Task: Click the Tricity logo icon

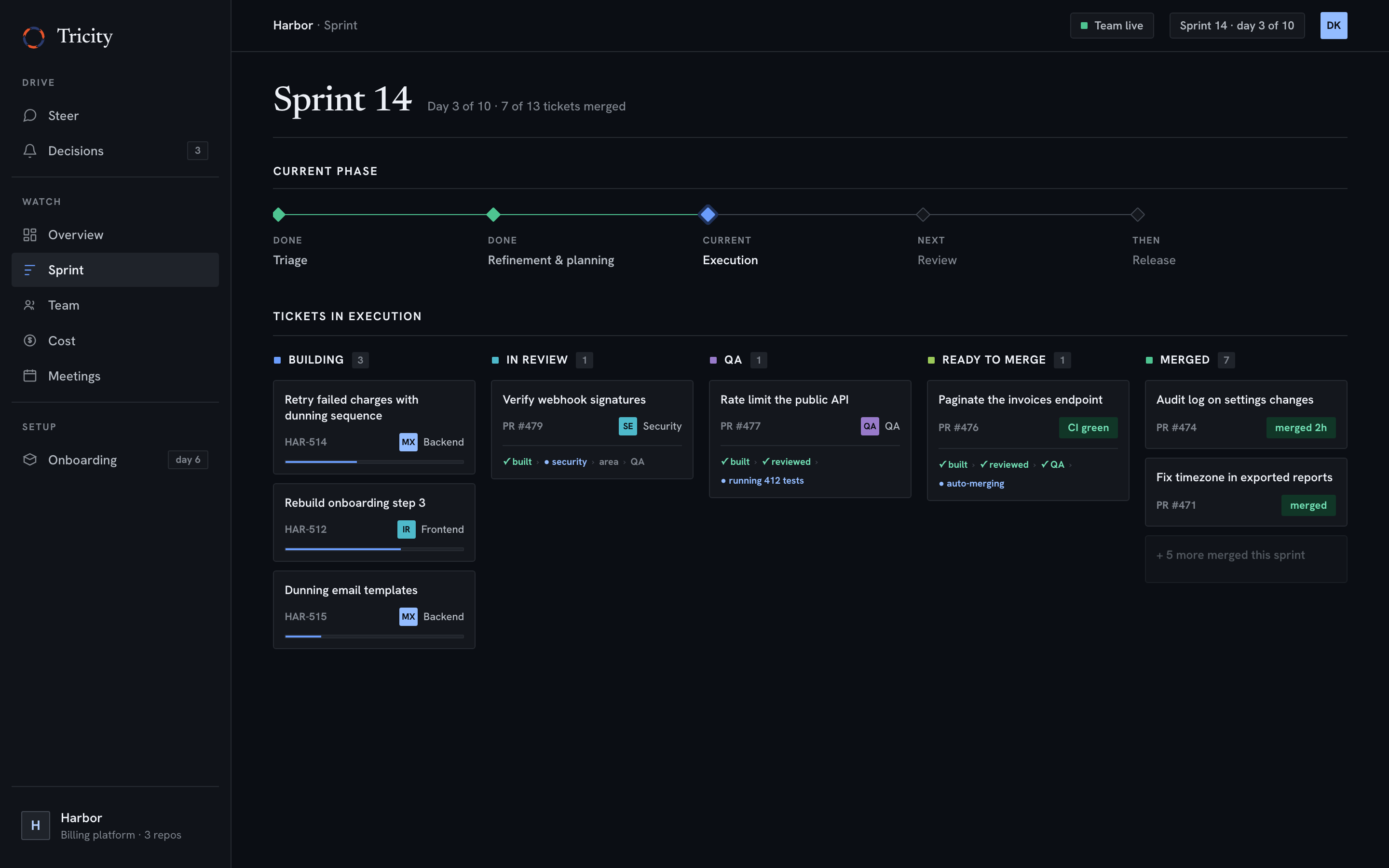Action: [34, 37]
